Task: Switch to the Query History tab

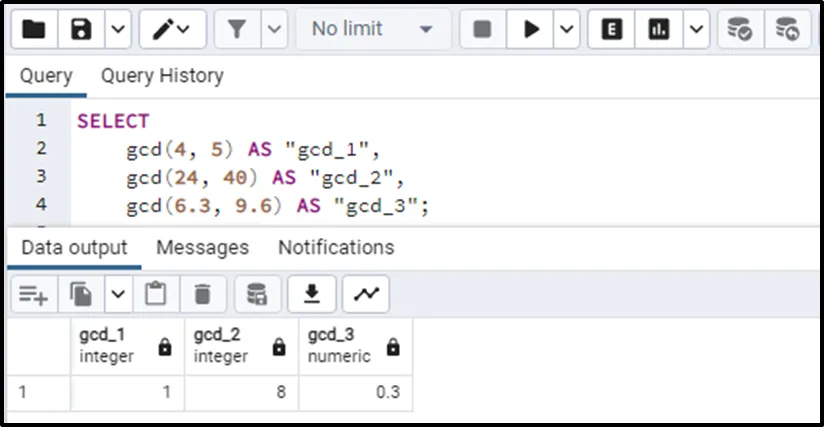Action: coord(162,76)
